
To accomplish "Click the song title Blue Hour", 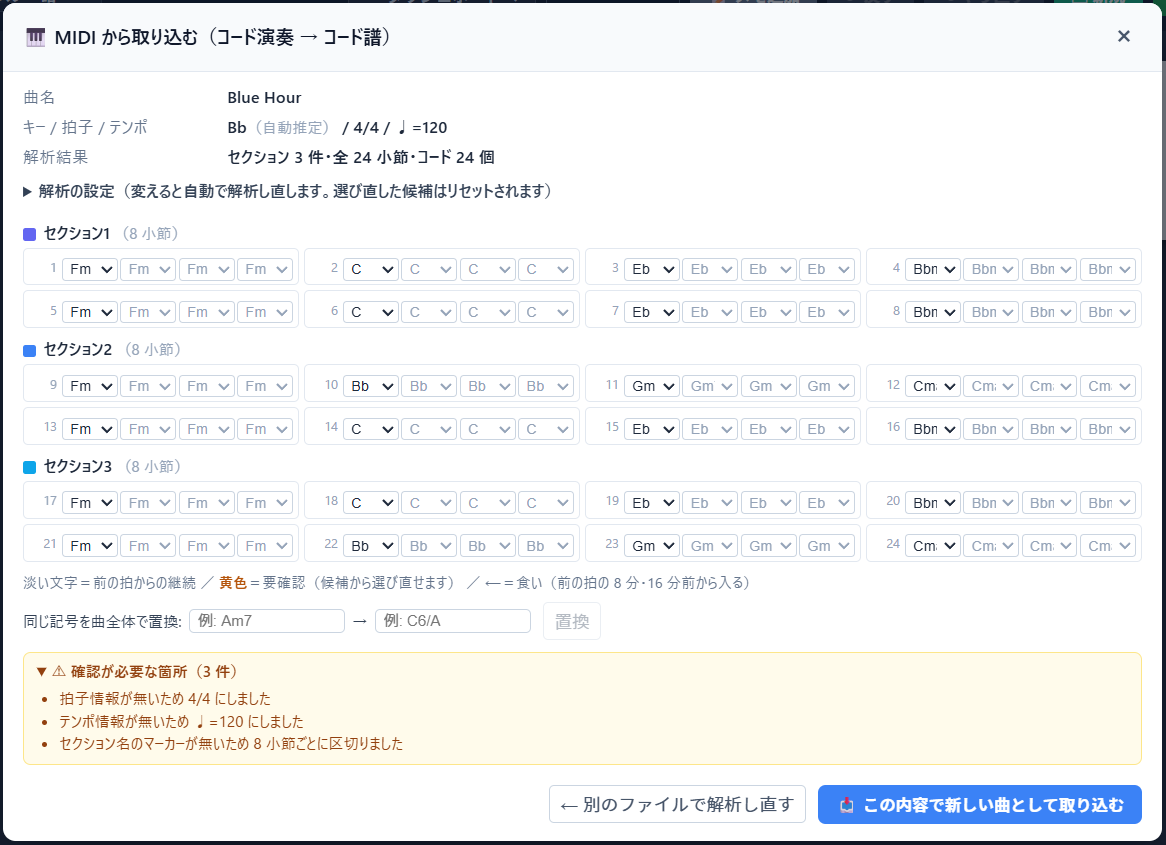I will (x=264, y=97).
